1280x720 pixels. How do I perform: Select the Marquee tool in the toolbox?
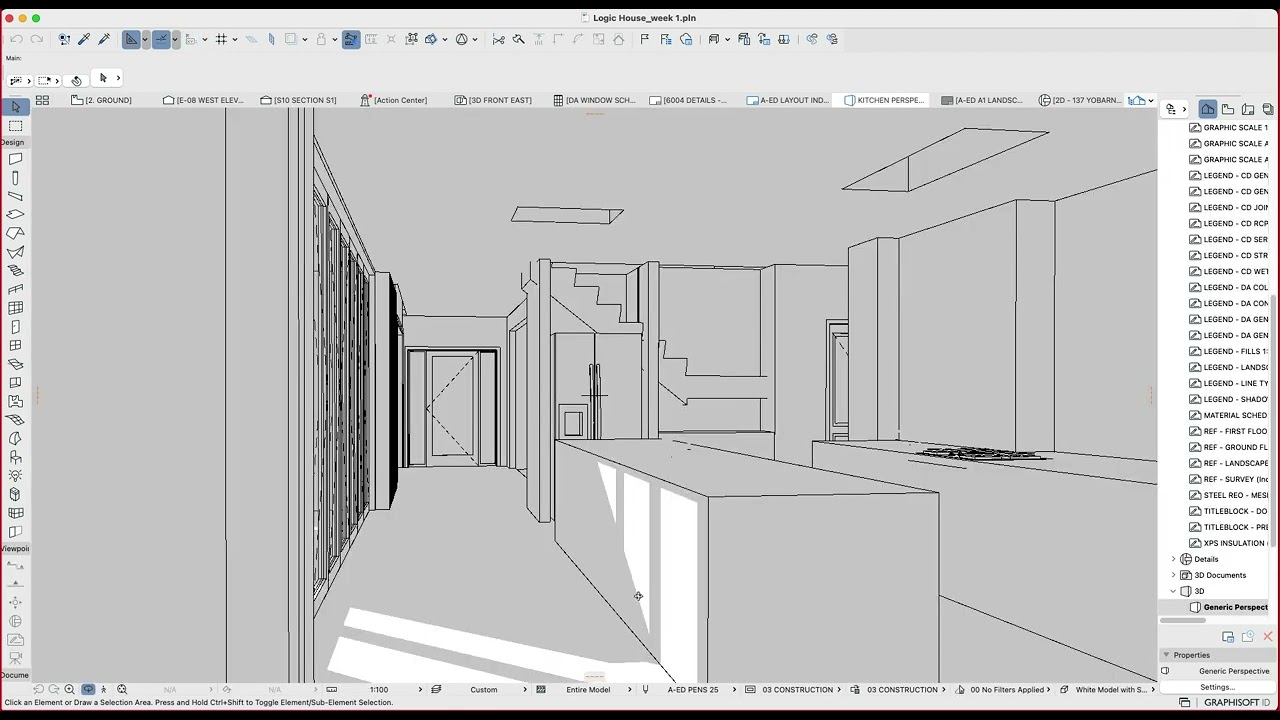[x=15, y=126]
